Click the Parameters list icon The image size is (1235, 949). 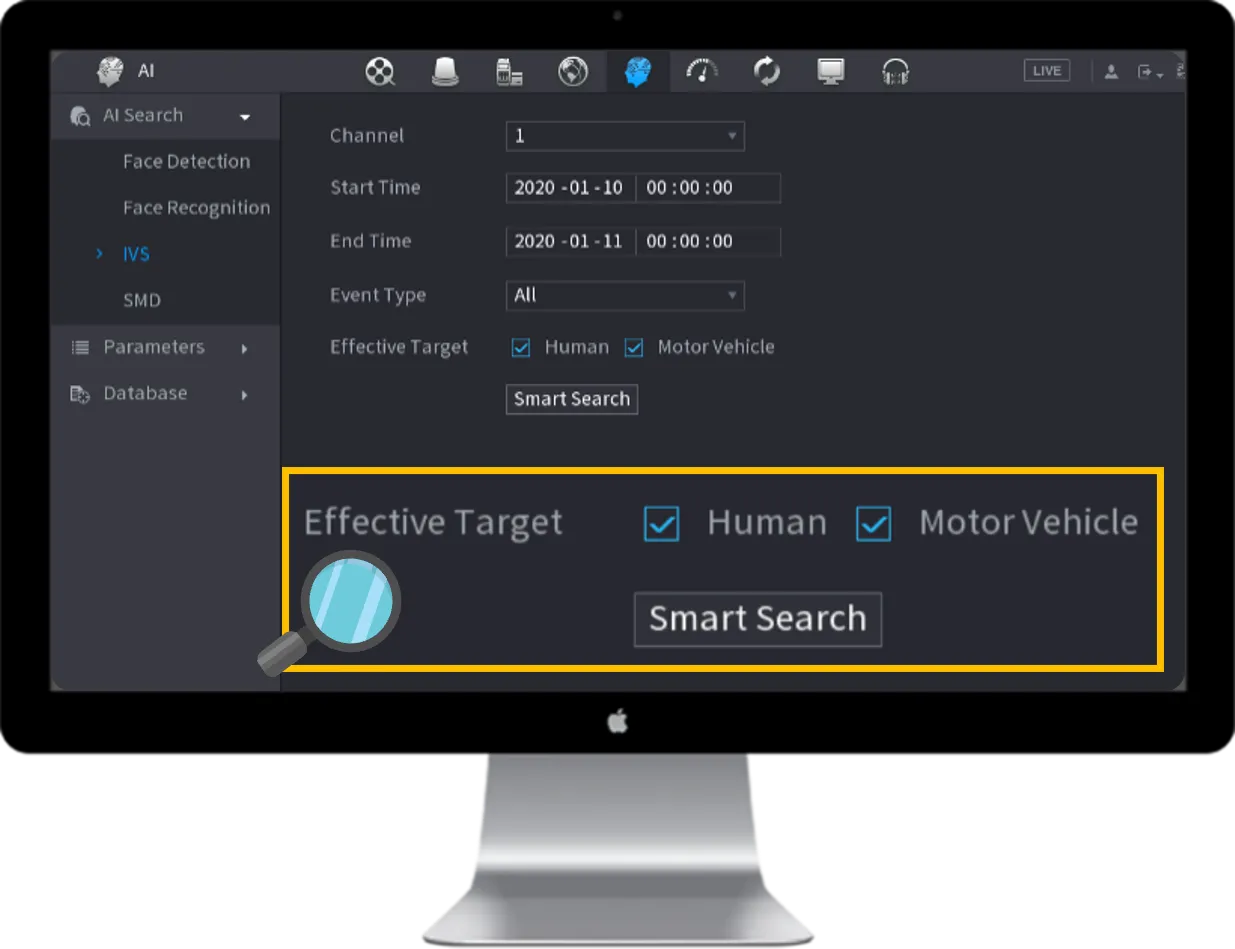click(x=80, y=347)
